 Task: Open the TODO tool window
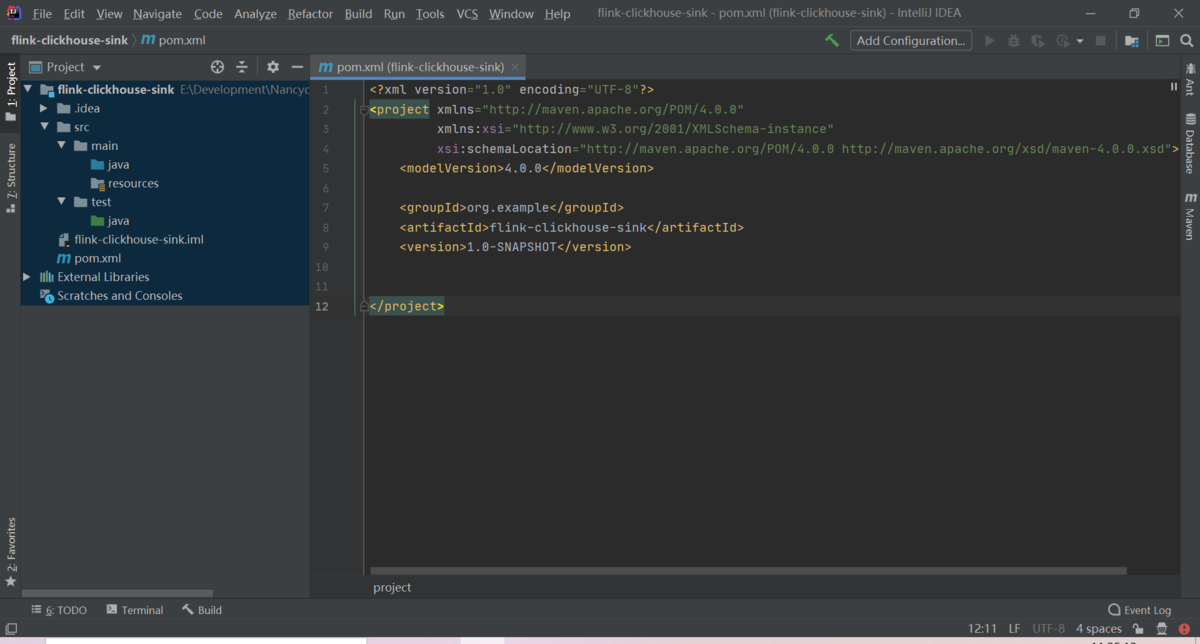tap(59, 610)
